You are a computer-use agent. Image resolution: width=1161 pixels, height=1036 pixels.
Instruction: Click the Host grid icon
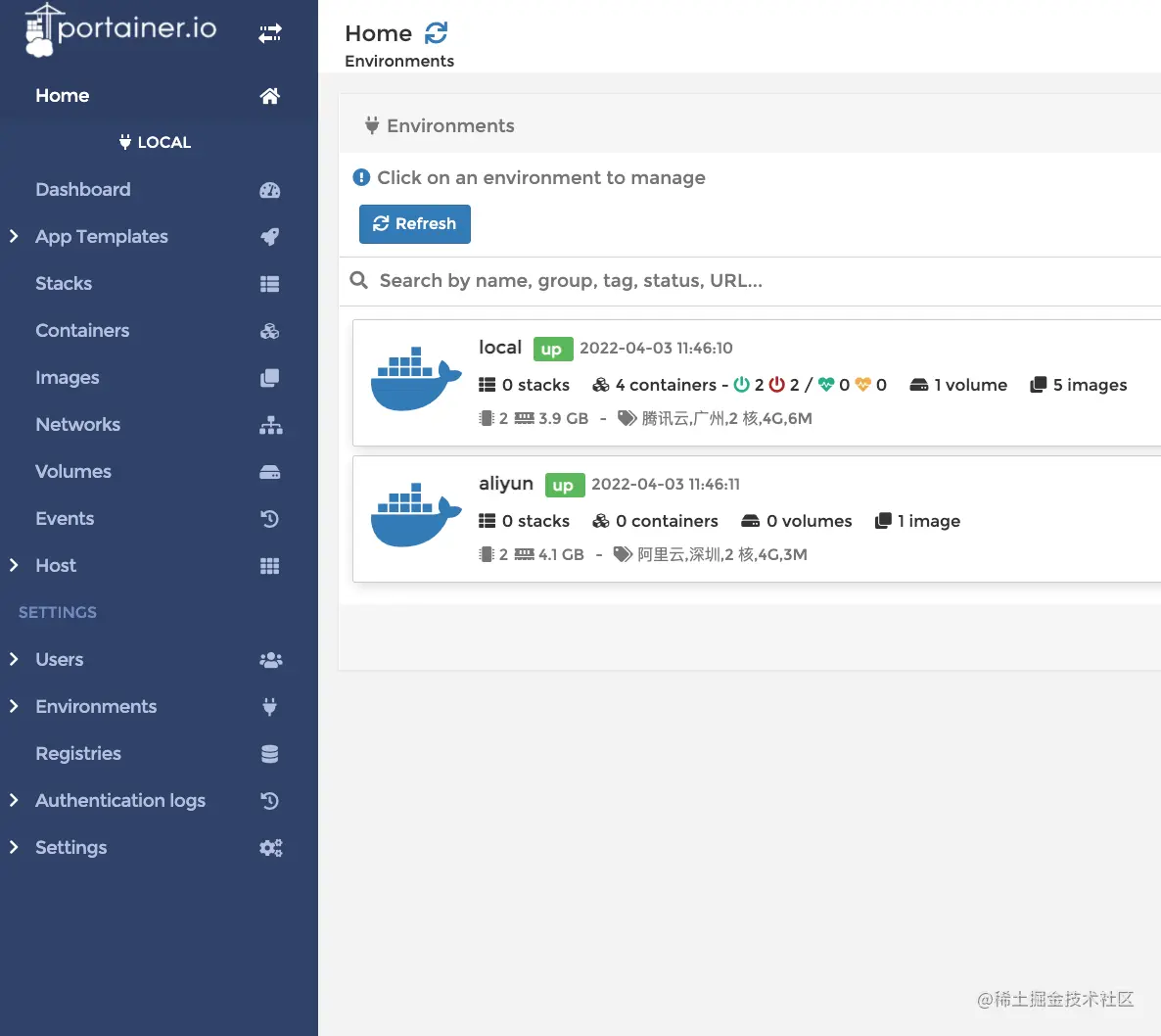point(270,566)
